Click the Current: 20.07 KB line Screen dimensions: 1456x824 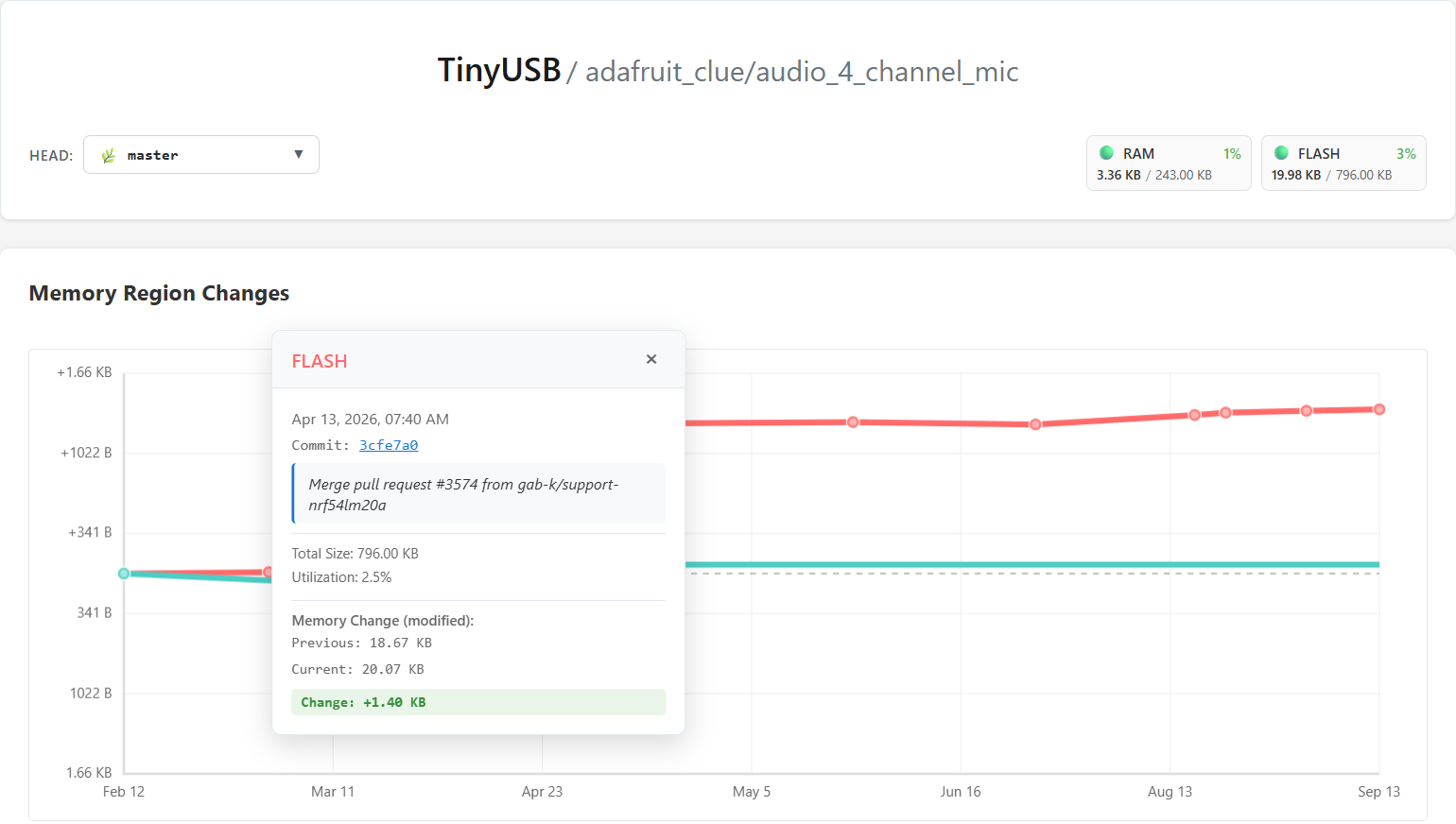coord(357,669)
